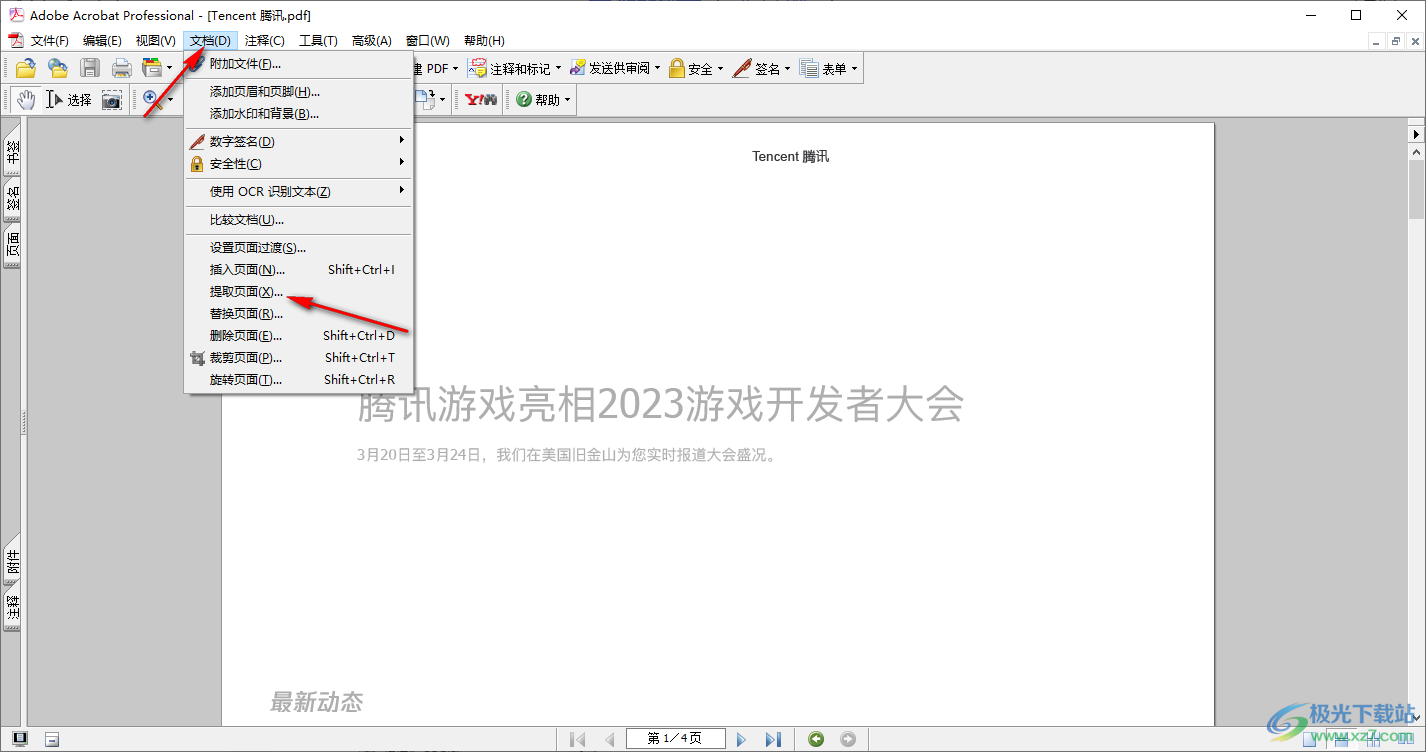Select the Zoom In magnifier tool
This screenshot has width=1426, height=752.
point(151,98)
